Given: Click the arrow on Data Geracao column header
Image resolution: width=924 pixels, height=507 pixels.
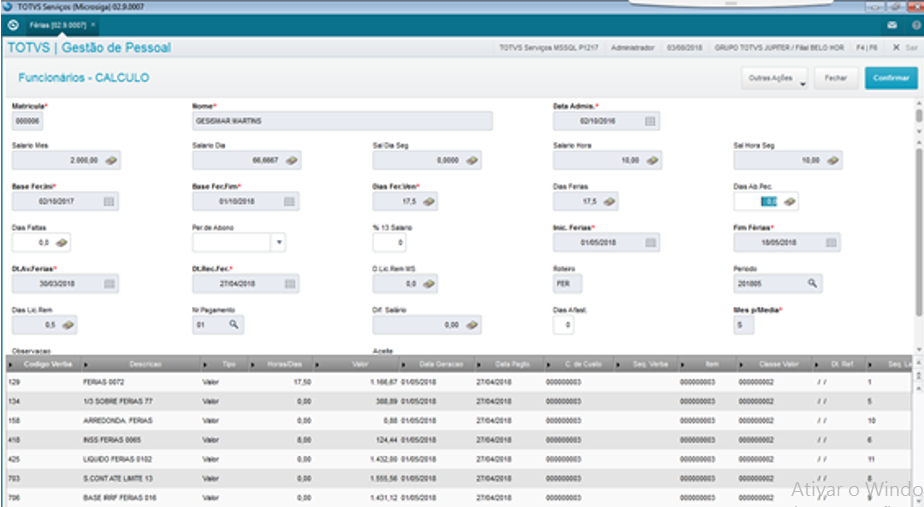Looking at the screenshot, I should 403,365.
